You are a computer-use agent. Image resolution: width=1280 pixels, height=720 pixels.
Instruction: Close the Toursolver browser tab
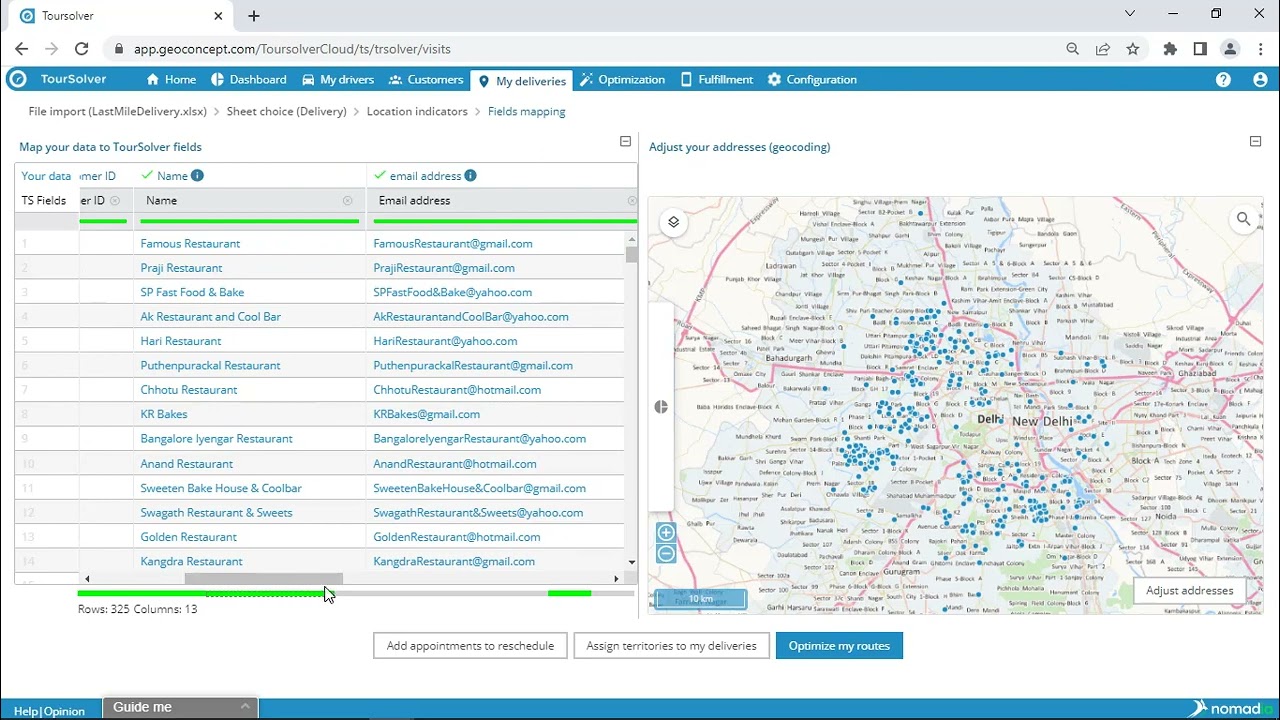[x=218, y=16]
